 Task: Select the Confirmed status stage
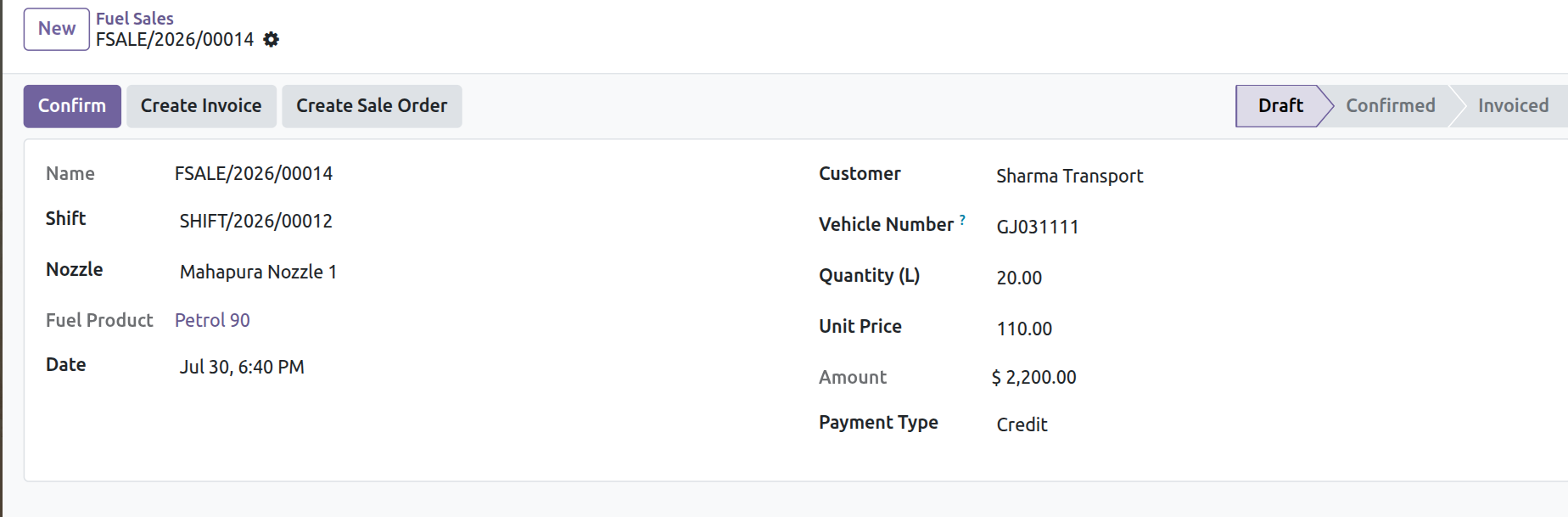(x=1390, y=106)
